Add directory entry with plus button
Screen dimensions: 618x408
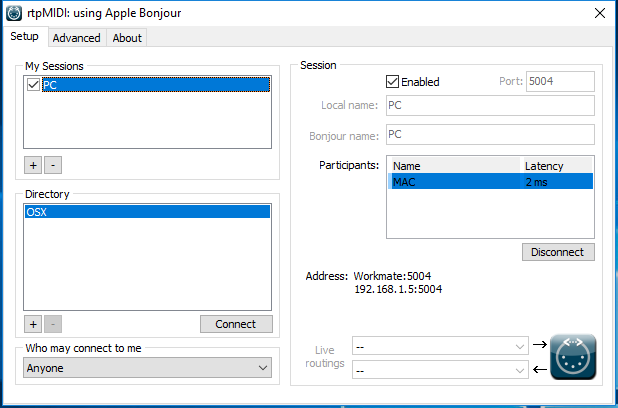tap(33, 324)
